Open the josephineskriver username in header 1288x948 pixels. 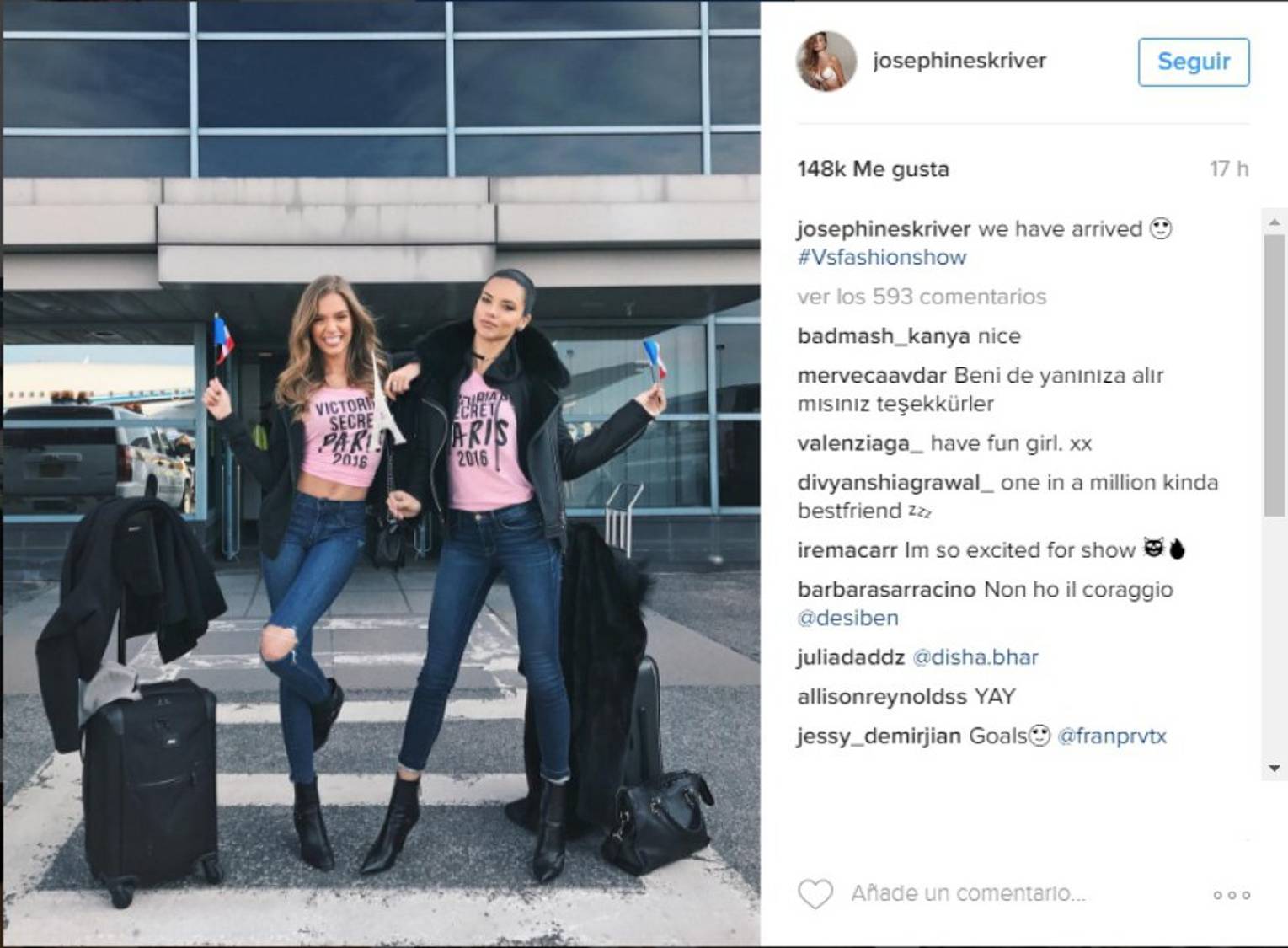pos(959,61)
